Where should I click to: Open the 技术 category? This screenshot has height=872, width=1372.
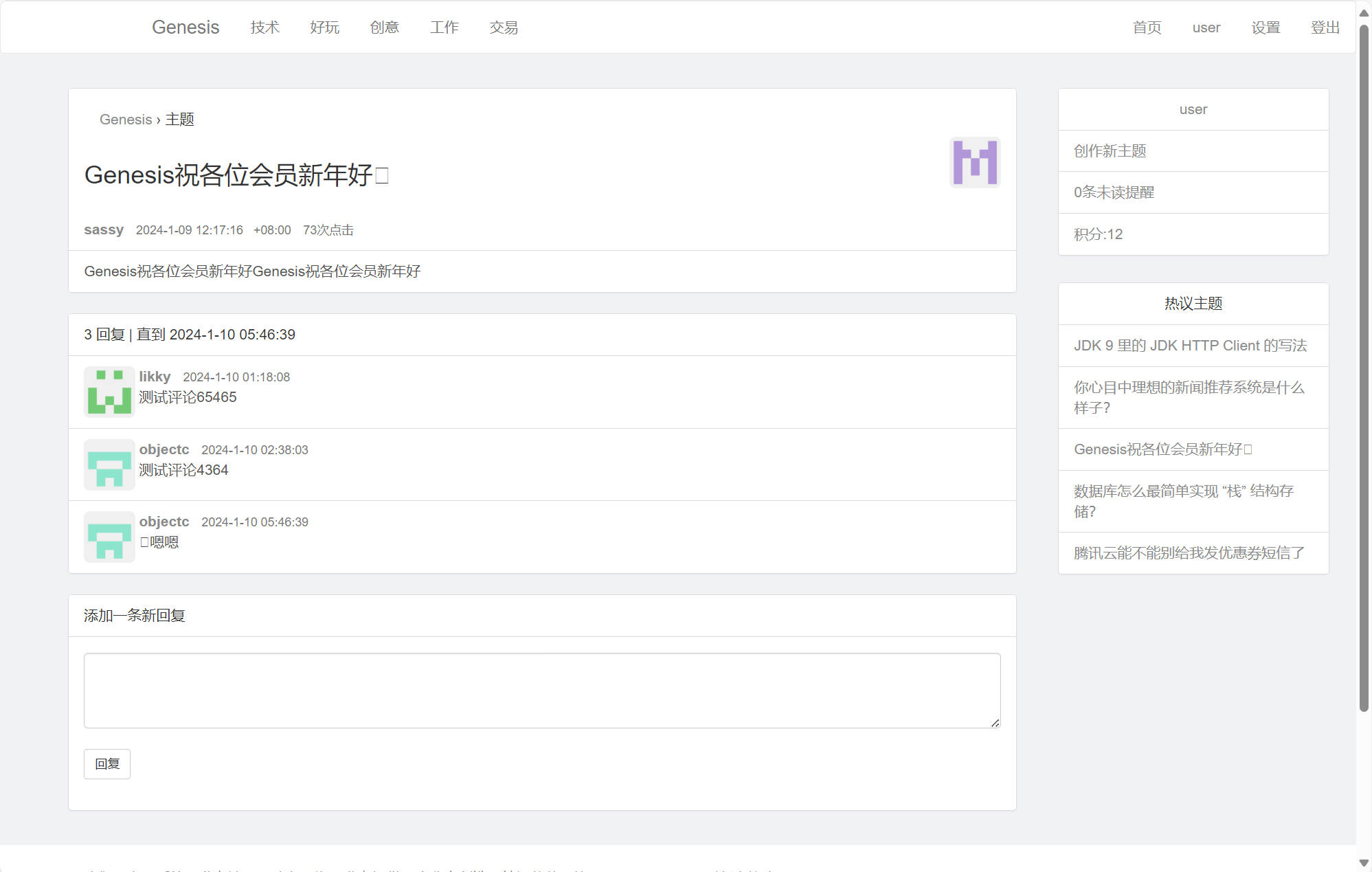point(265,27)
